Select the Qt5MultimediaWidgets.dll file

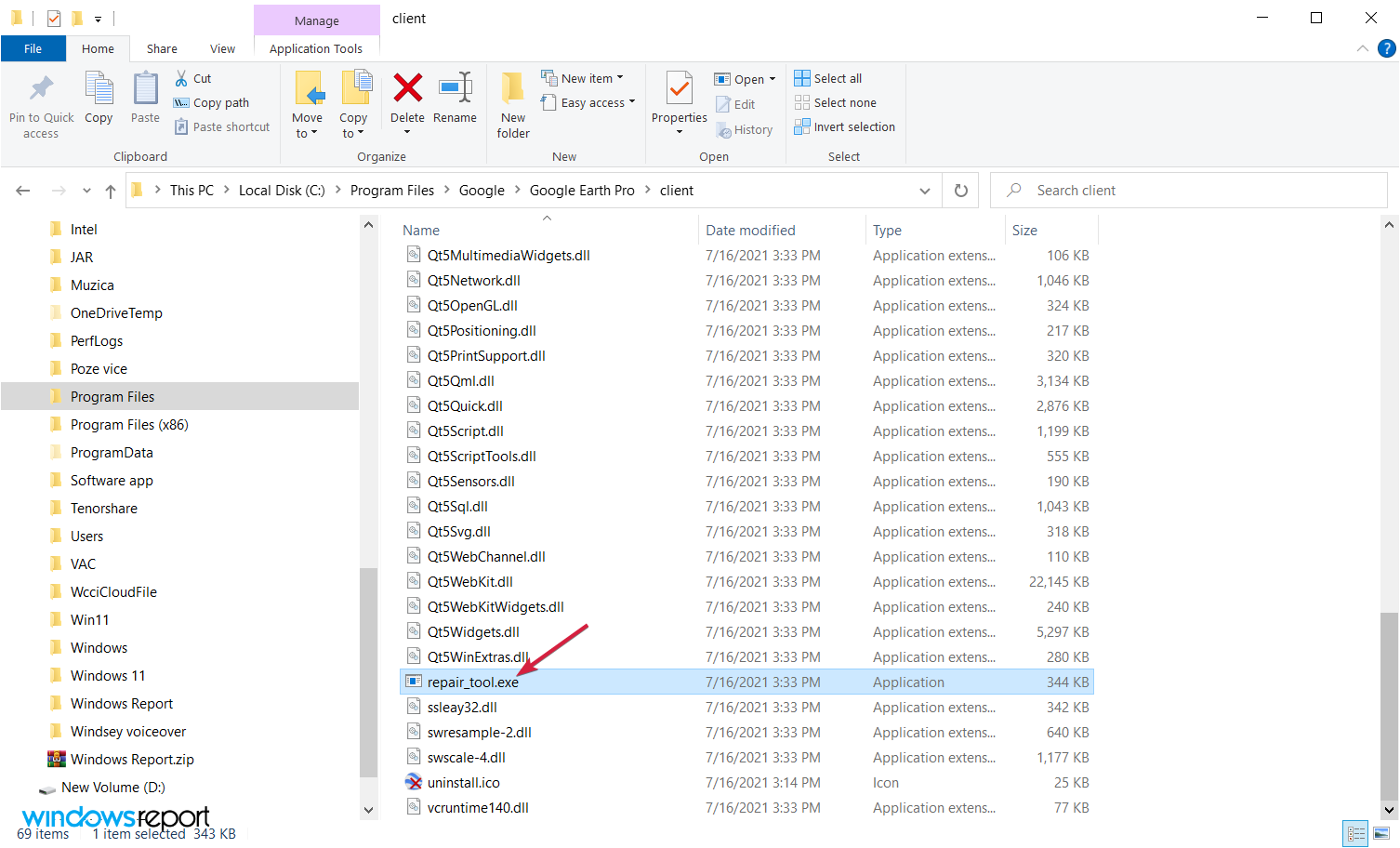click(508, 256)
